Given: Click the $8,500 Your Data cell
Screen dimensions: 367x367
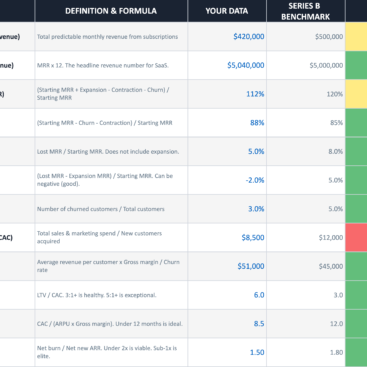Looking at the screenshot, I should coord(227,238).
